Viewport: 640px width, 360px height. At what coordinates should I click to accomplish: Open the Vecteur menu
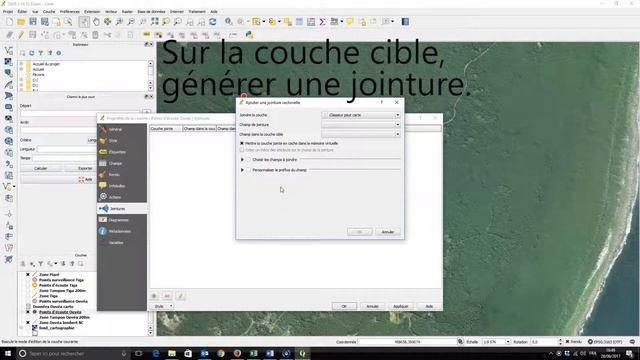111,12
